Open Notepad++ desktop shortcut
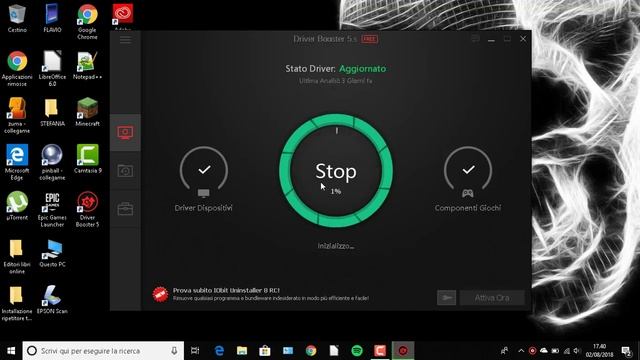The image size is (640, 360). tap(87, 65)
